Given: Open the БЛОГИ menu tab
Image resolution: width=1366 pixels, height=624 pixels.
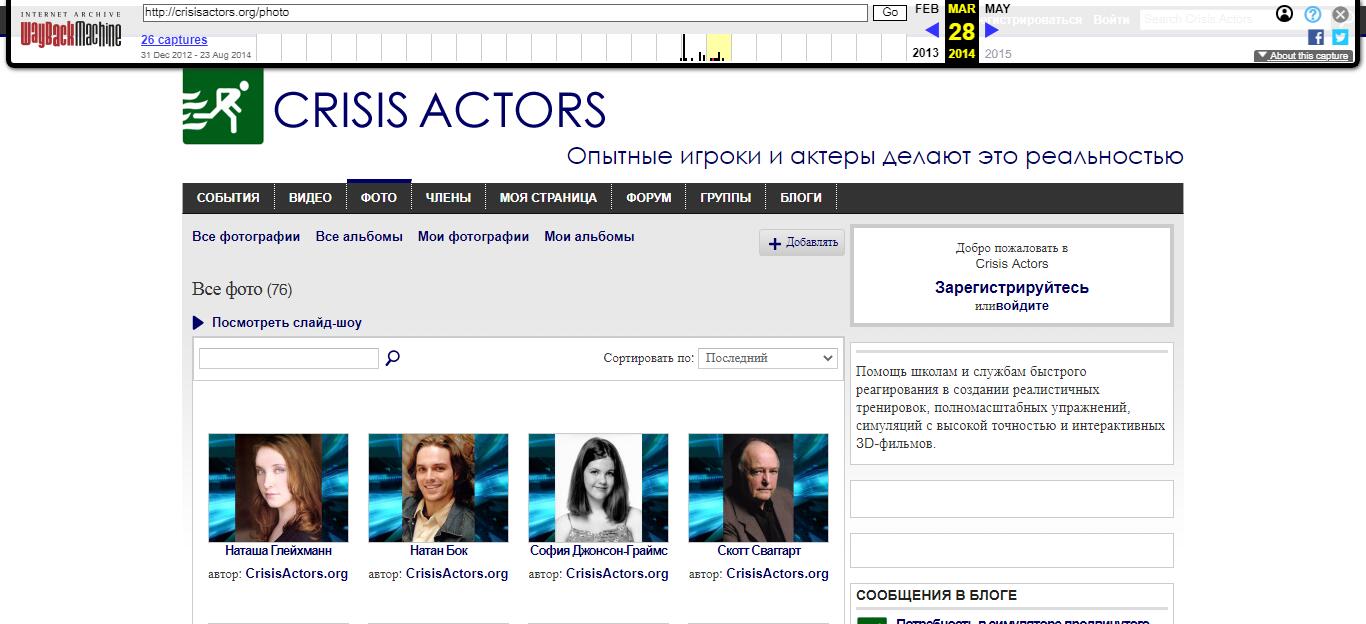Looking at the screenshot, I should click(801, 198).
